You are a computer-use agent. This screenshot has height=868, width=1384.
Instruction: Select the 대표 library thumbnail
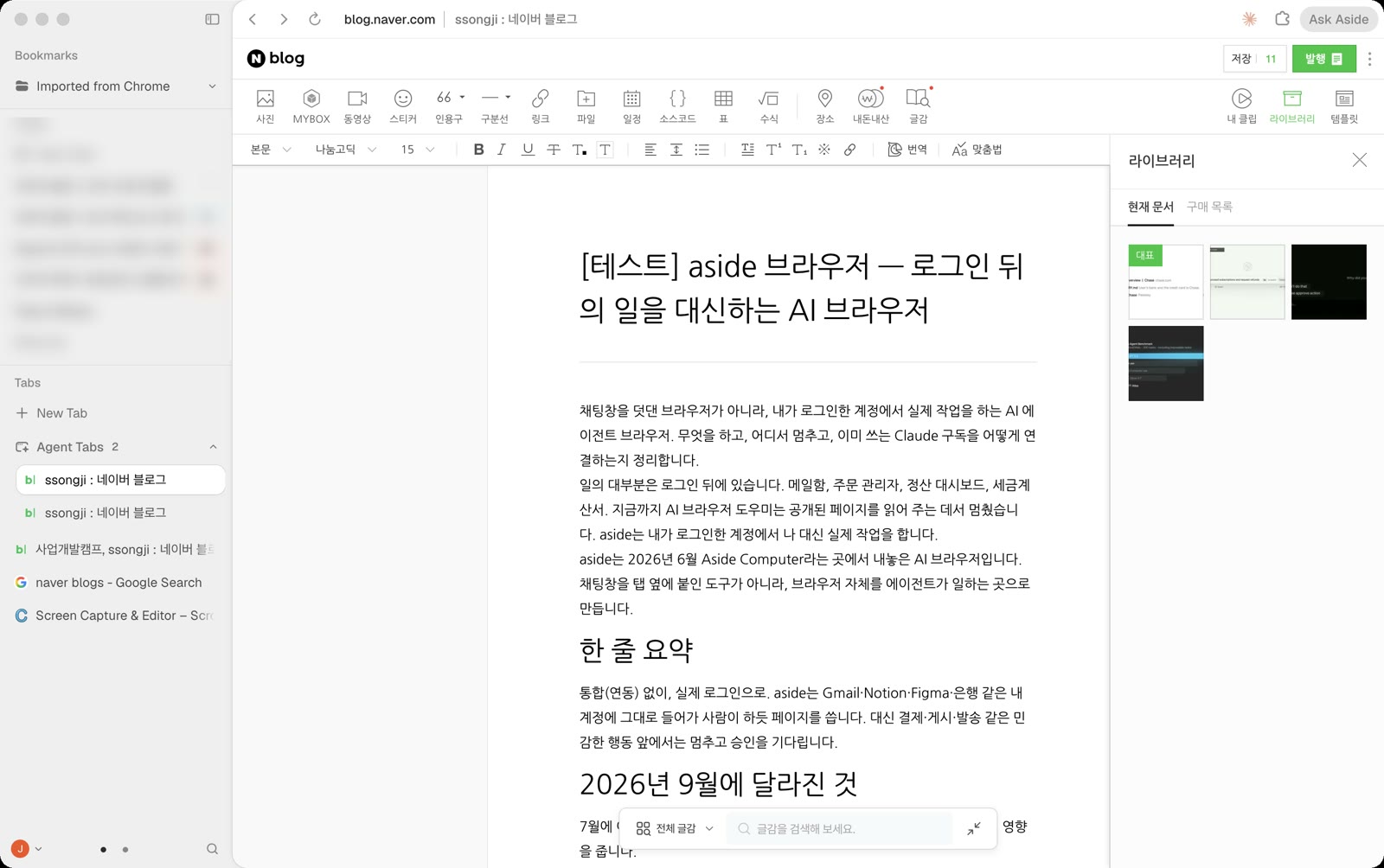1165,282
